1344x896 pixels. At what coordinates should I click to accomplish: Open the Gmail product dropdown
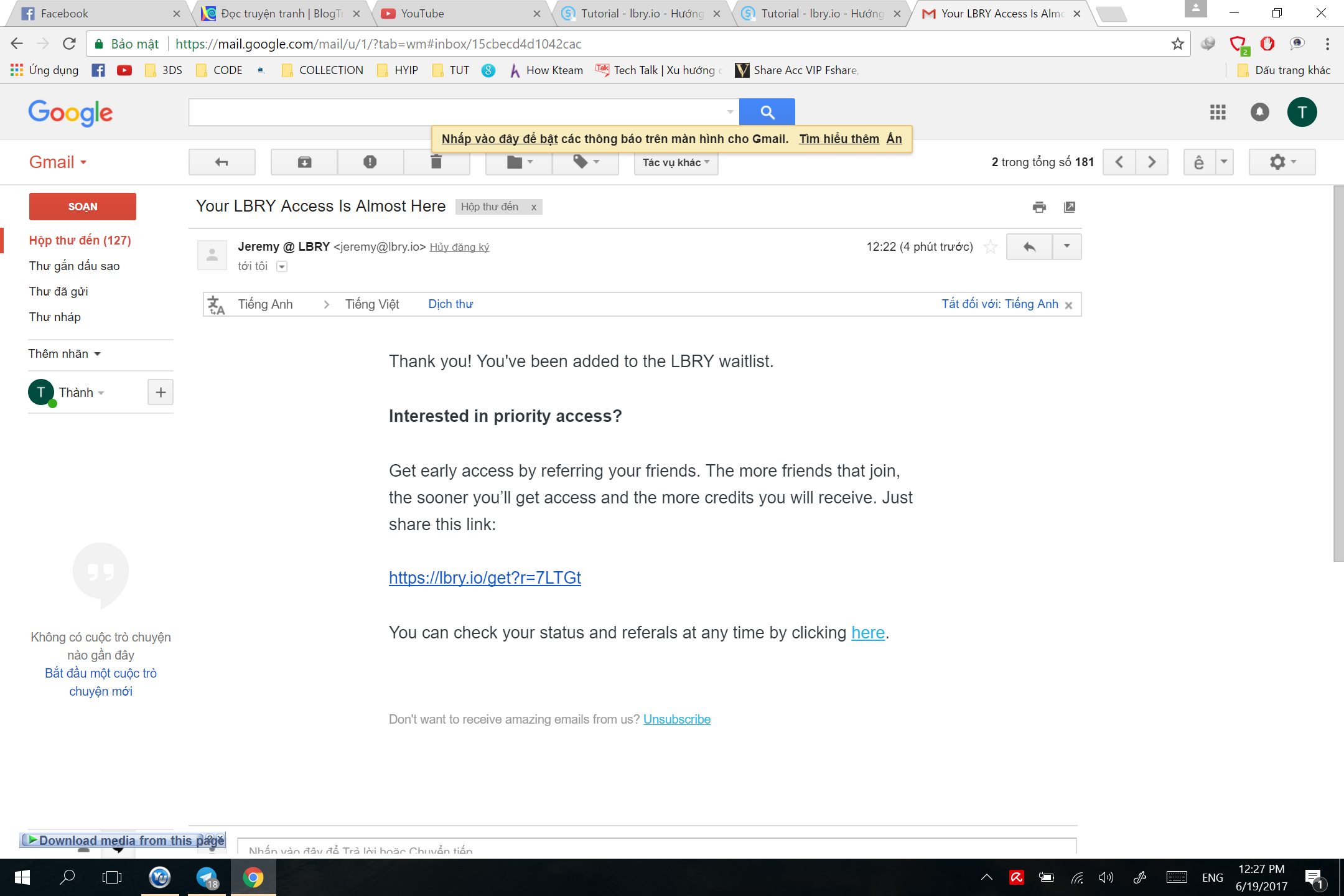tap(58, 162)
